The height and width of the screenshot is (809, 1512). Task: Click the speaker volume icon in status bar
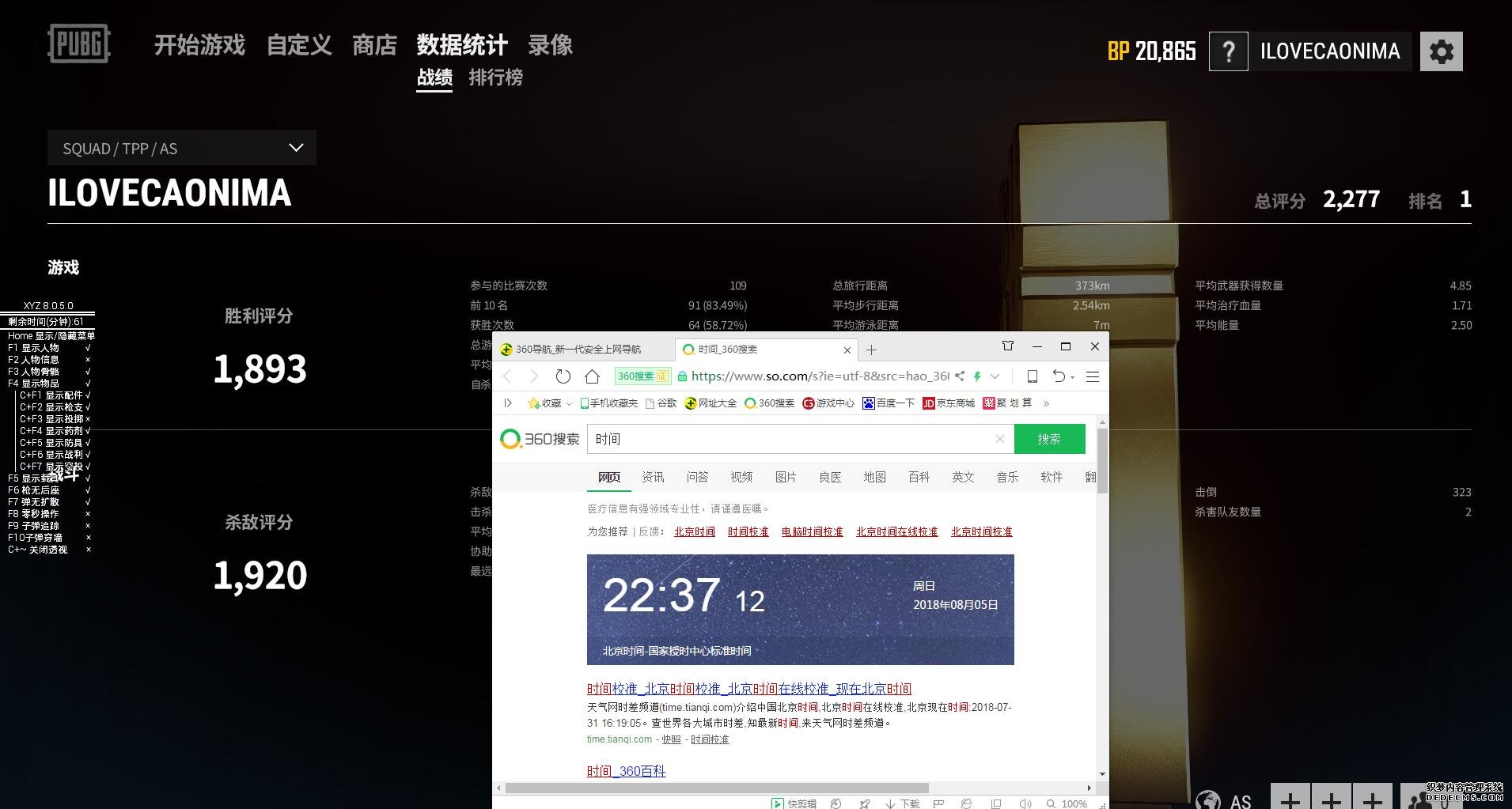point(1025,803)
